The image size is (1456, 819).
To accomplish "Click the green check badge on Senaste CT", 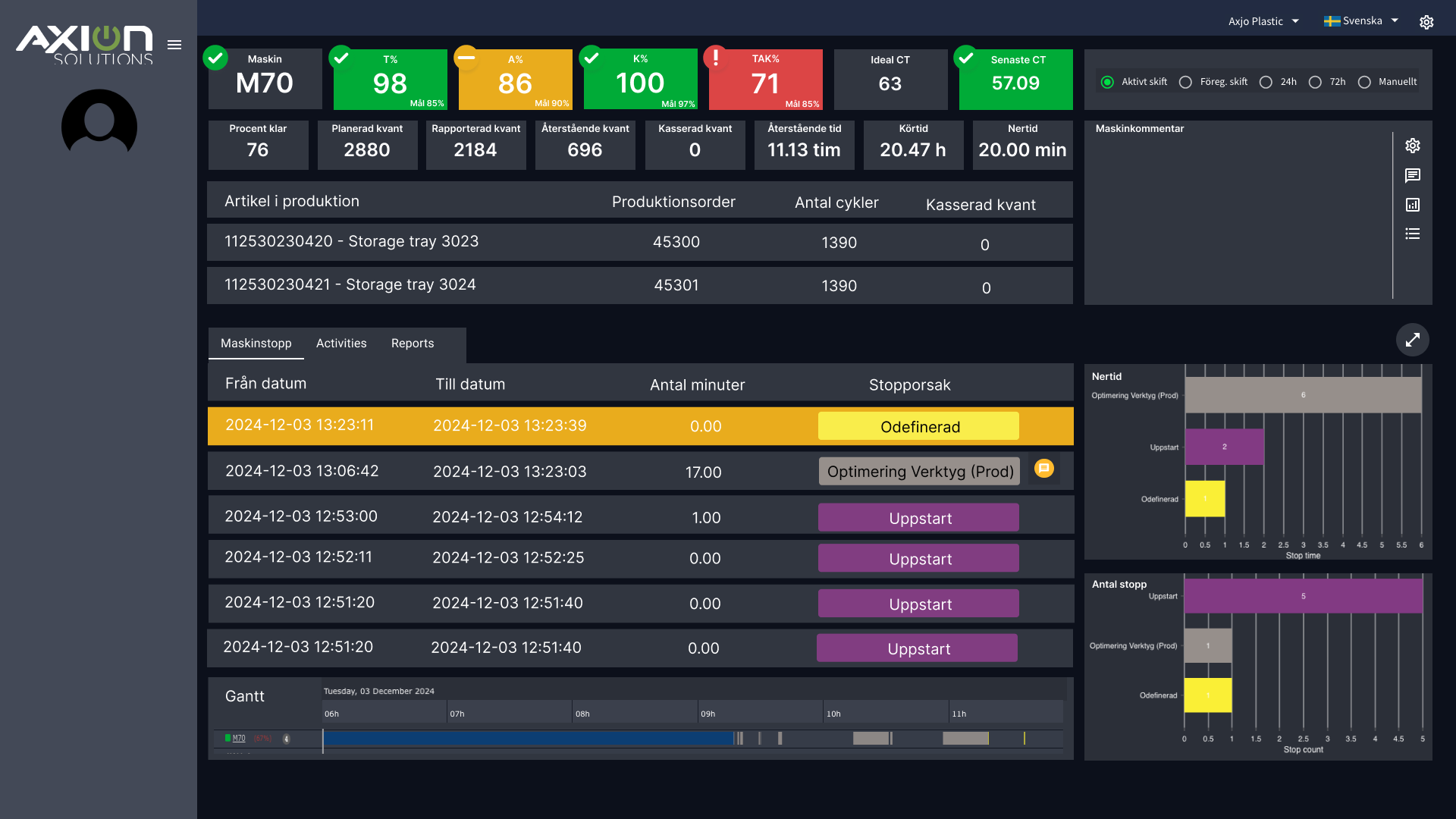I will coord(966,57).
